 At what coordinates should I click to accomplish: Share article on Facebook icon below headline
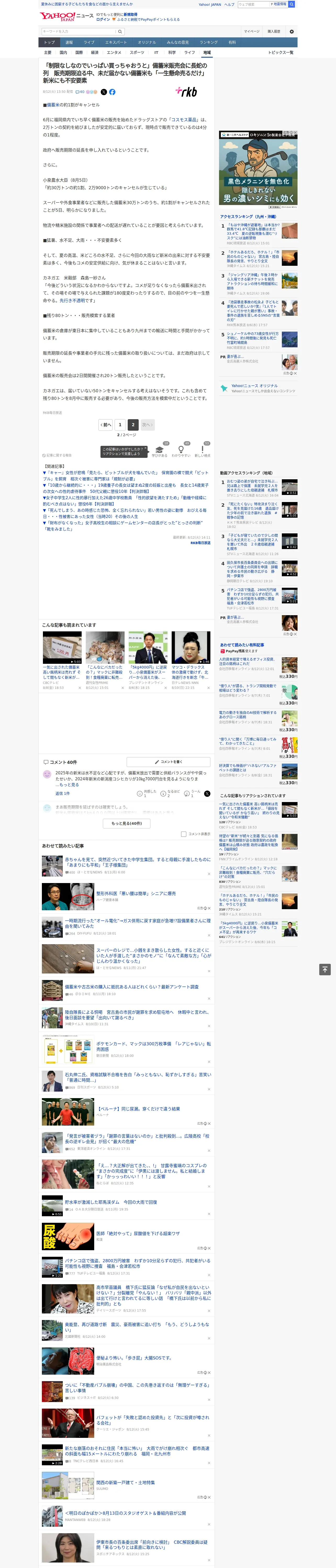click(112, 92)
